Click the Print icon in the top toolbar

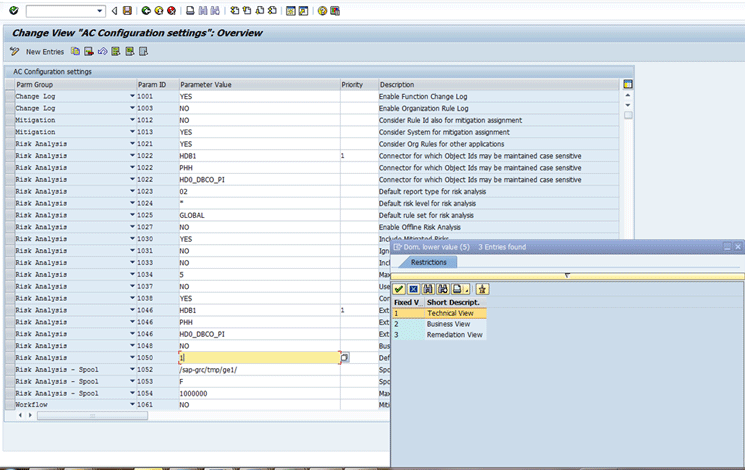click(x=191, y=11)
